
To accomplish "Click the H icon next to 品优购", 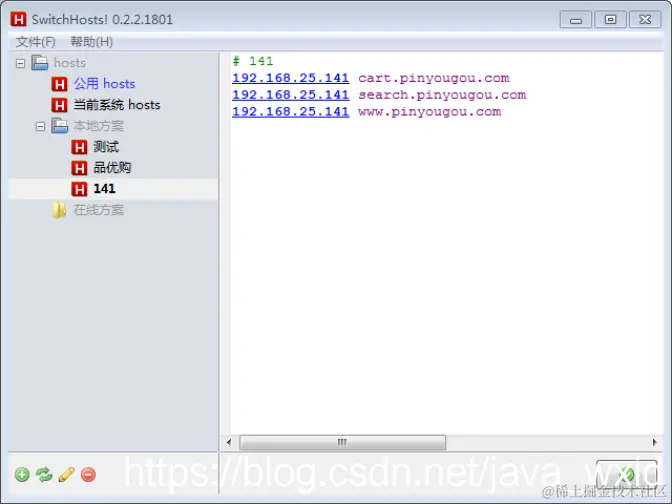I will tap(79, 168).
